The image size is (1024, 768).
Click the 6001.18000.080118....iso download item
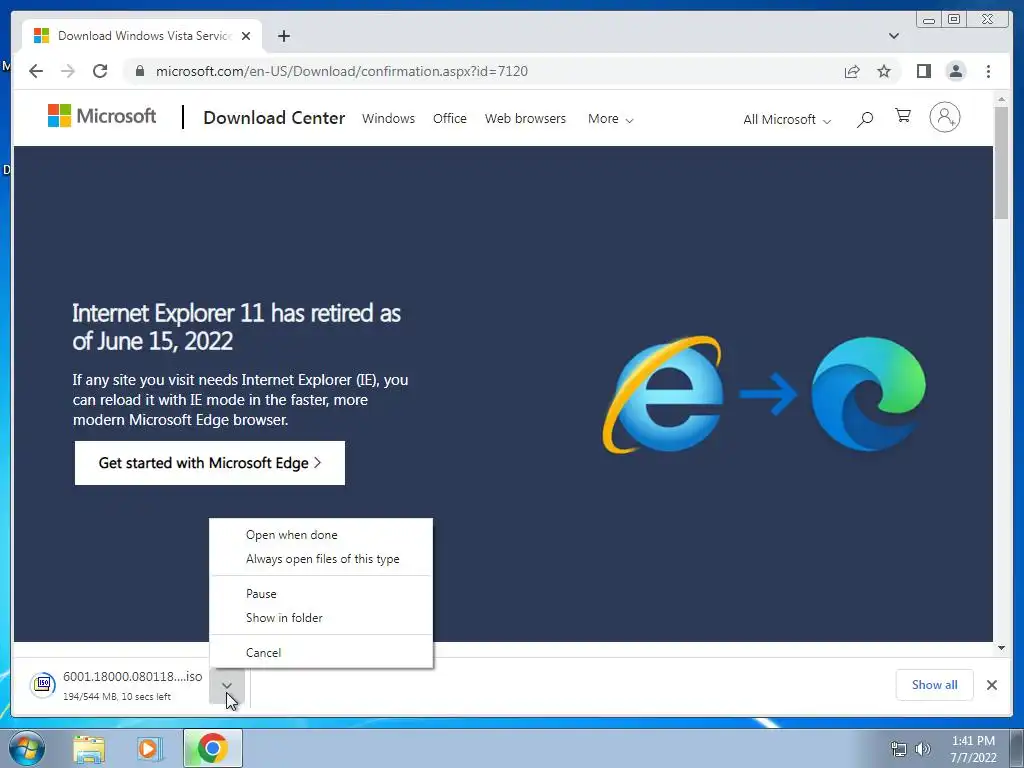[116, 684]
